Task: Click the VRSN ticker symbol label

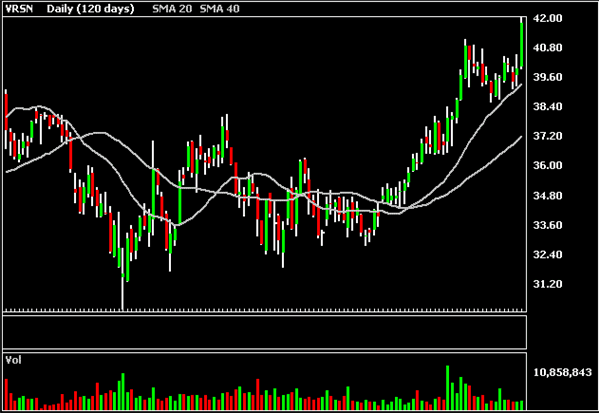Action: tap(19, 9)
